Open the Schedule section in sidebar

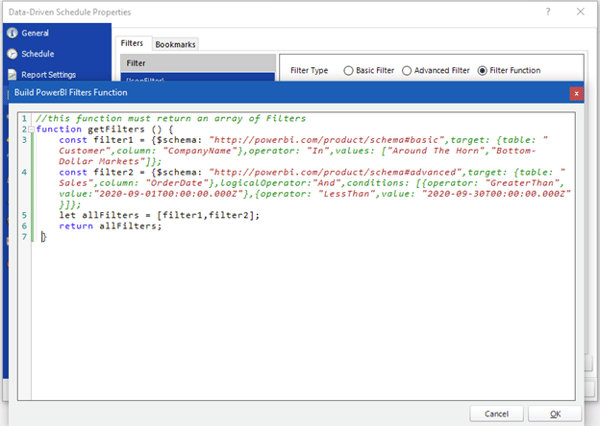pos(31,54)
